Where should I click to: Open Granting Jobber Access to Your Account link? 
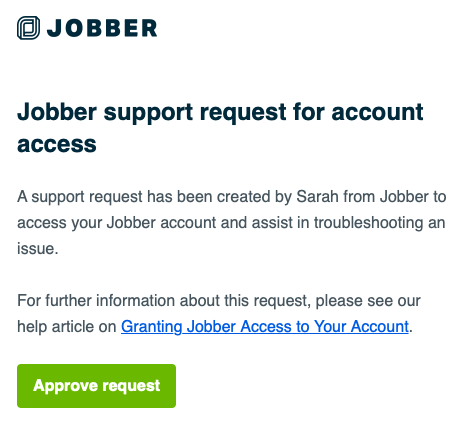[x=265, y=326]
